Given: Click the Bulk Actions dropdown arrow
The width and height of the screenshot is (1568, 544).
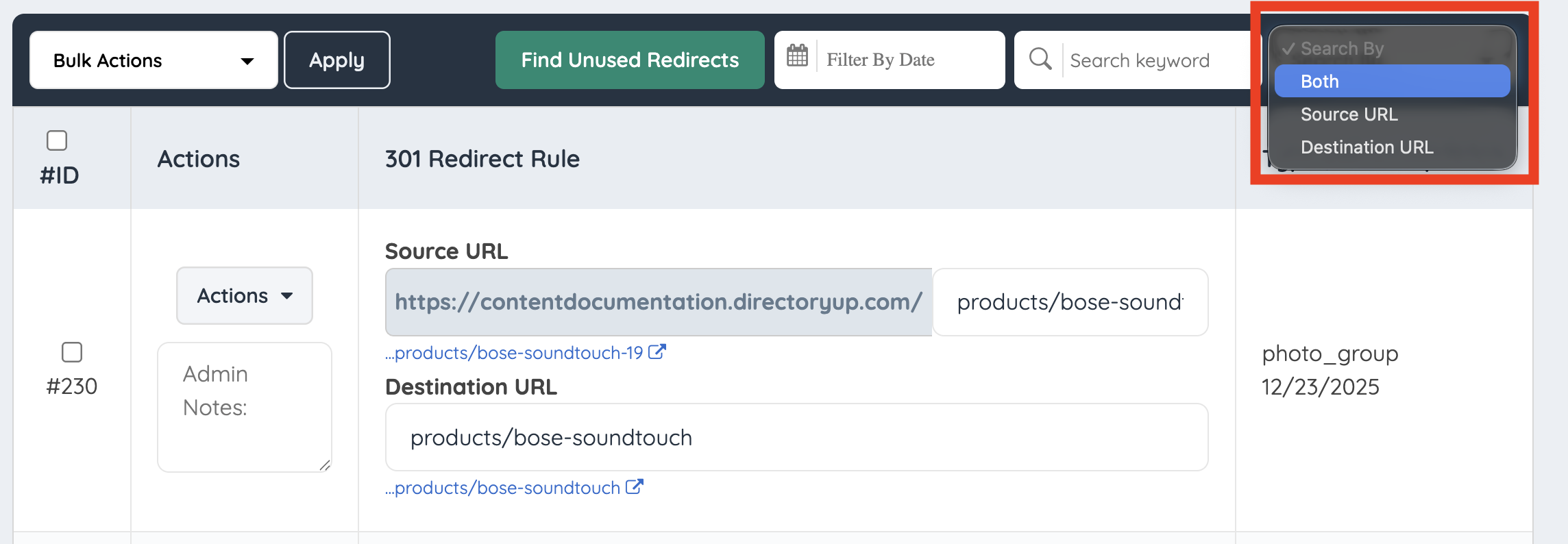Looking at the screenshot, I should tap(247, 61).
